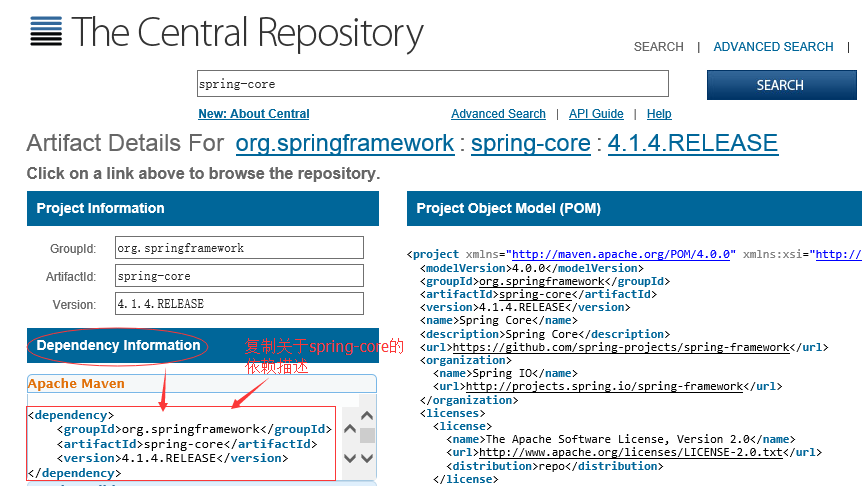This screenshot has width=862, height=486.
Task: Click the outer panel scrollbar thumb
Action: tap(367, 435)
